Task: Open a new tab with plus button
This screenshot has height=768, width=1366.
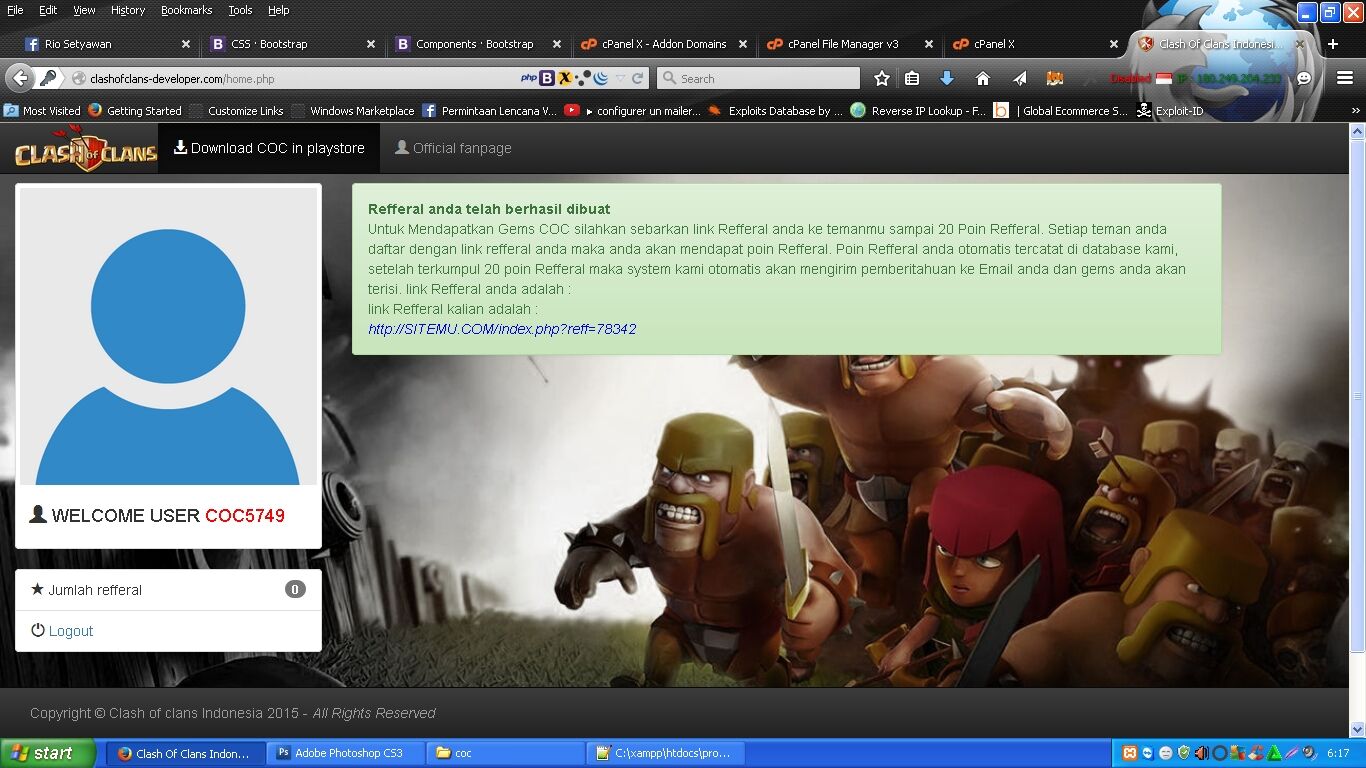Action: point(1332,44)
